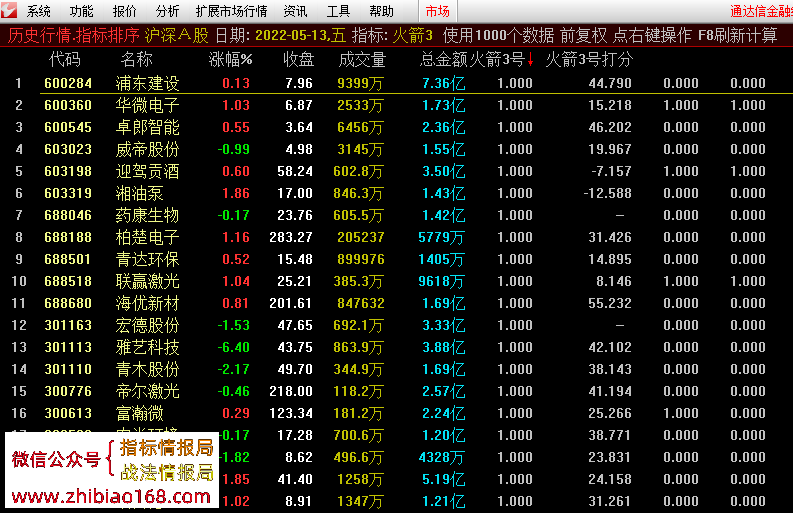Click 迎驾贡酒 volume 602.8万
The image size is (793, 513).
[x=358, y=171]
